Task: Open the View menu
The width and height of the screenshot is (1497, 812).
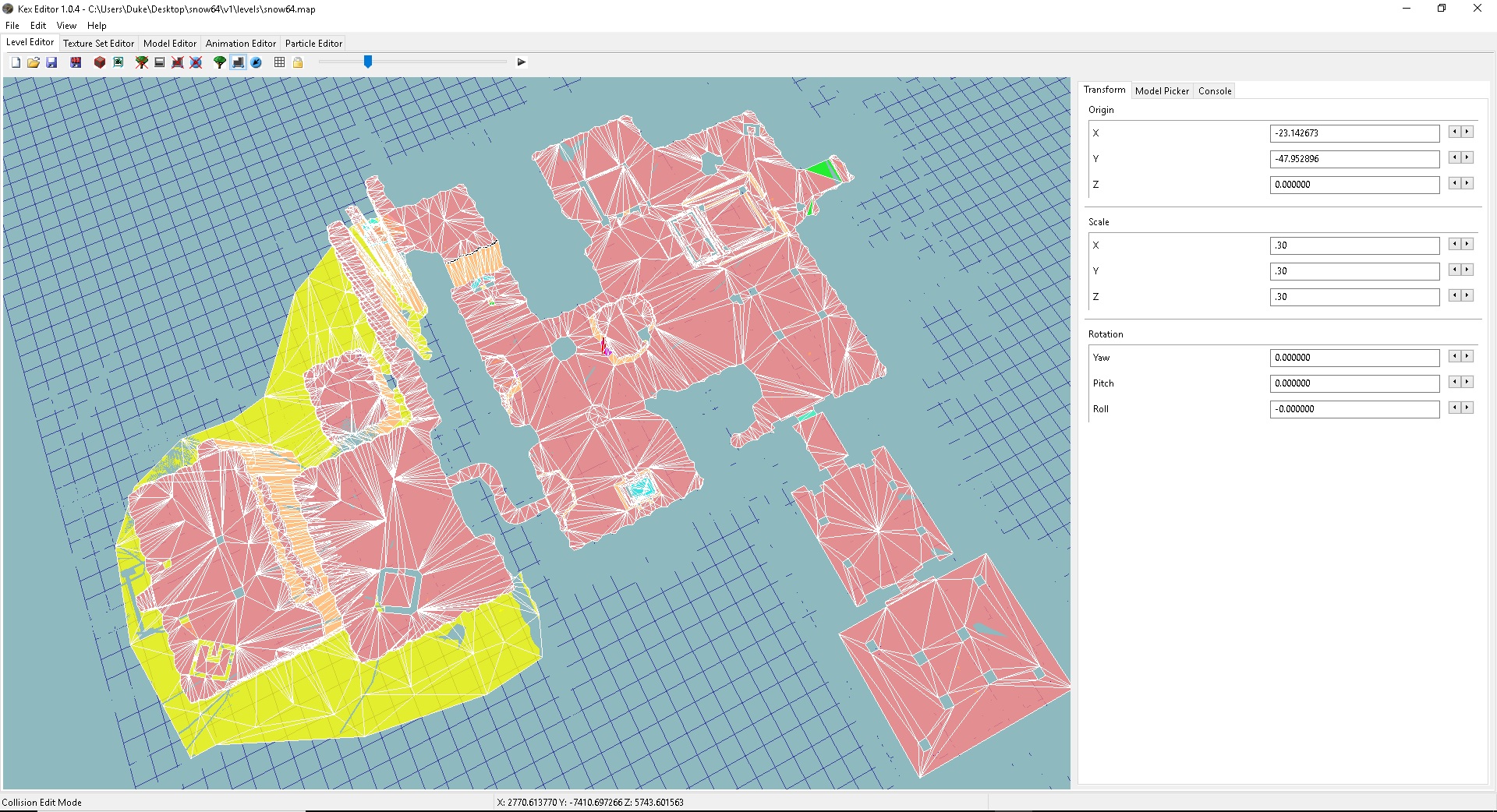Action: pos(66,26)
